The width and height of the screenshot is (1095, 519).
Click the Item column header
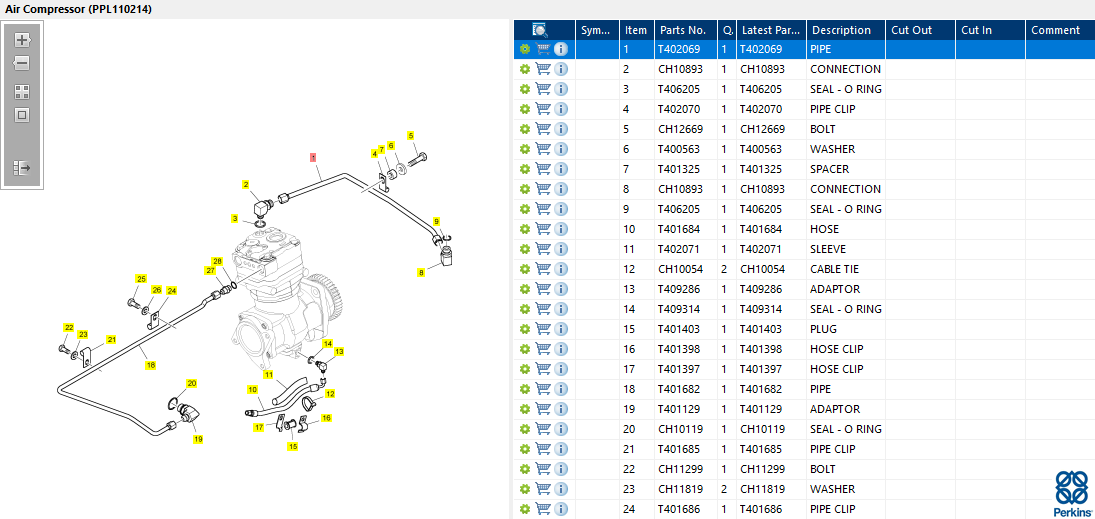(x=636, y=30)
